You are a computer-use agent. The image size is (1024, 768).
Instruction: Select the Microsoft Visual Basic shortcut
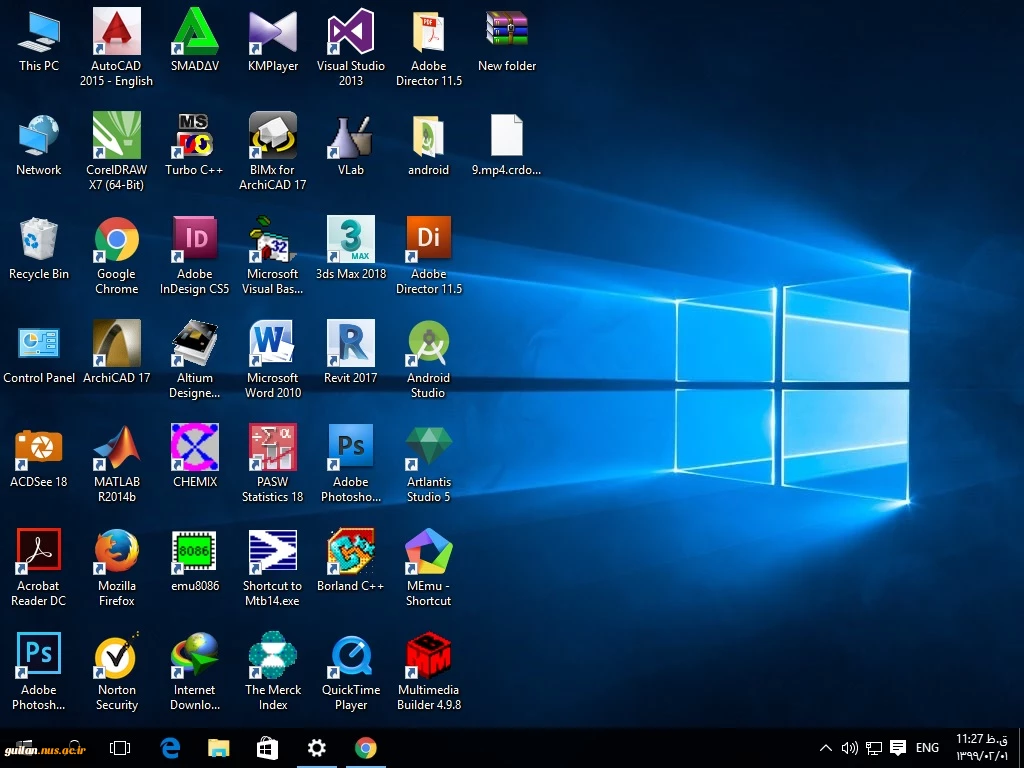[x=273, y=255]
